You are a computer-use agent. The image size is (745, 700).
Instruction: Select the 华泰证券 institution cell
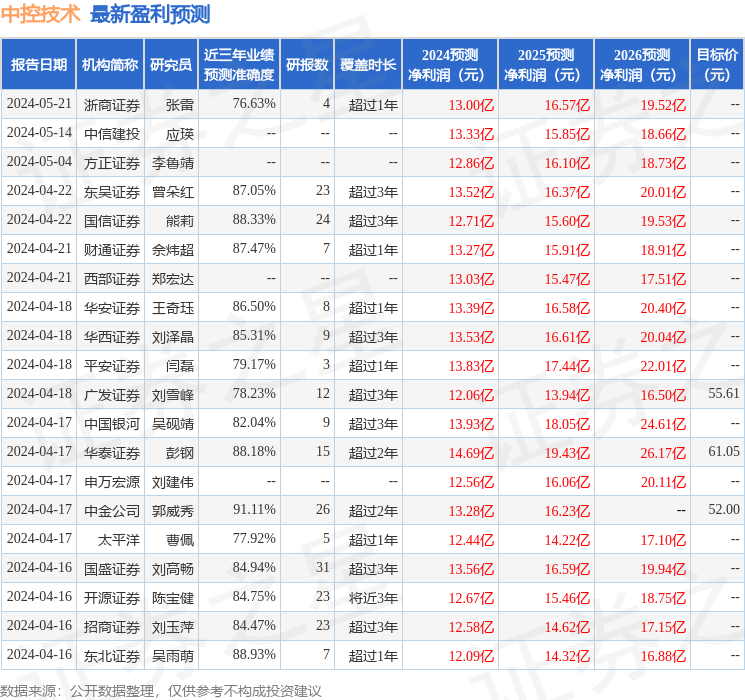pos(112,453)
